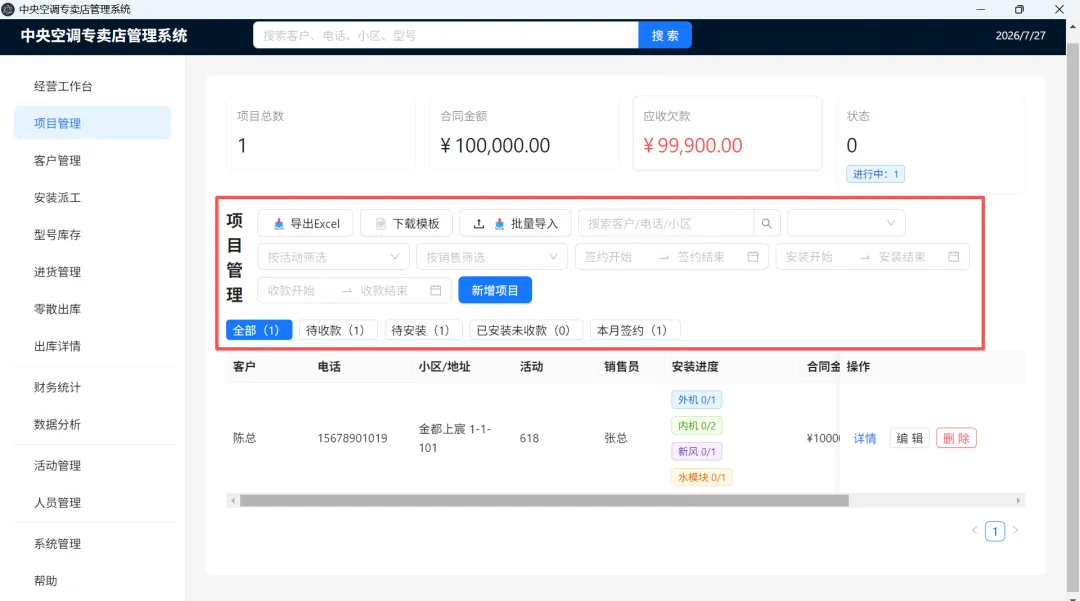Click the calendar icon in 签约 date range
1080x601 pixels.
point(753,257)
